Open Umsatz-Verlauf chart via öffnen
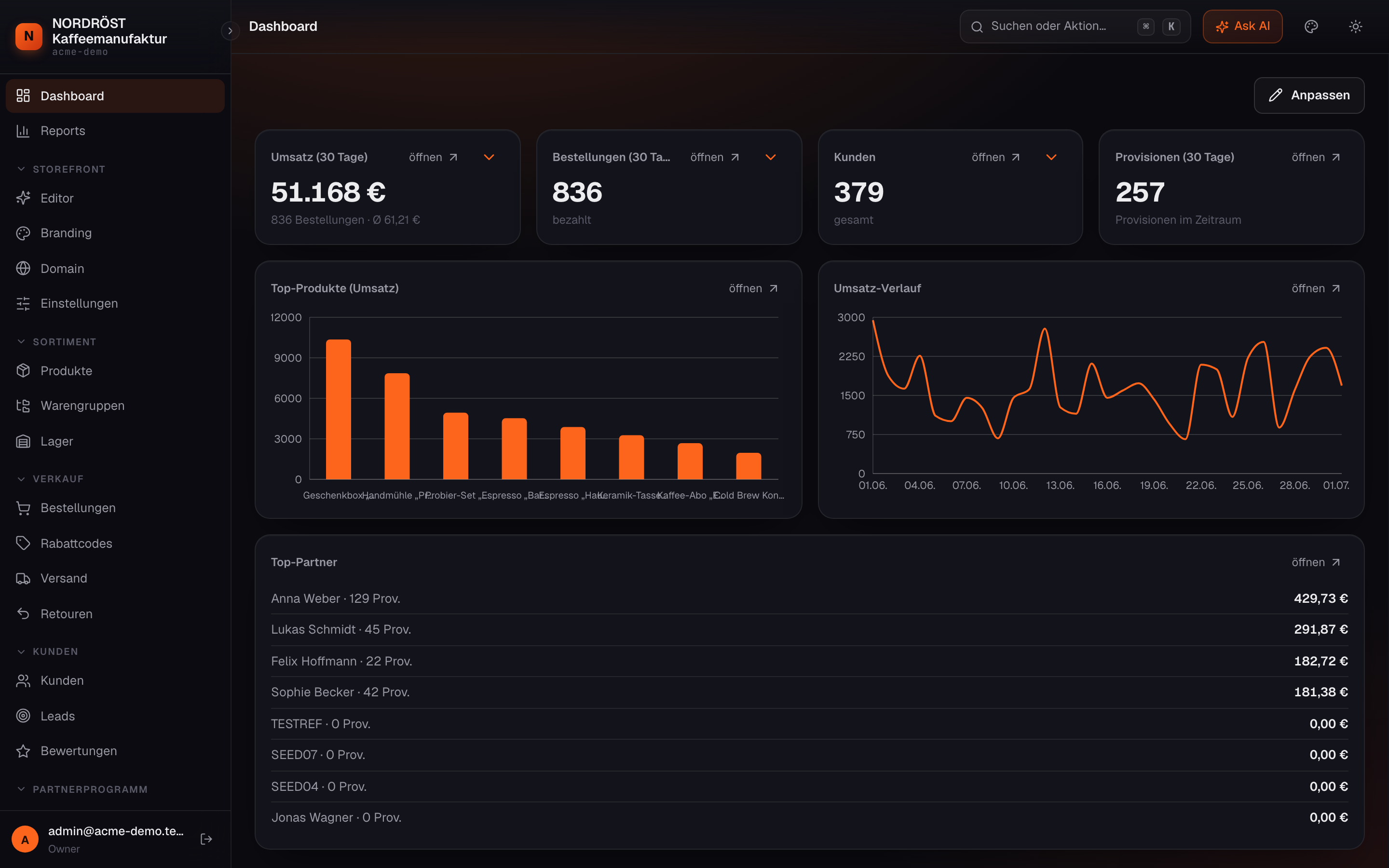 click(x=1316, y=288)
